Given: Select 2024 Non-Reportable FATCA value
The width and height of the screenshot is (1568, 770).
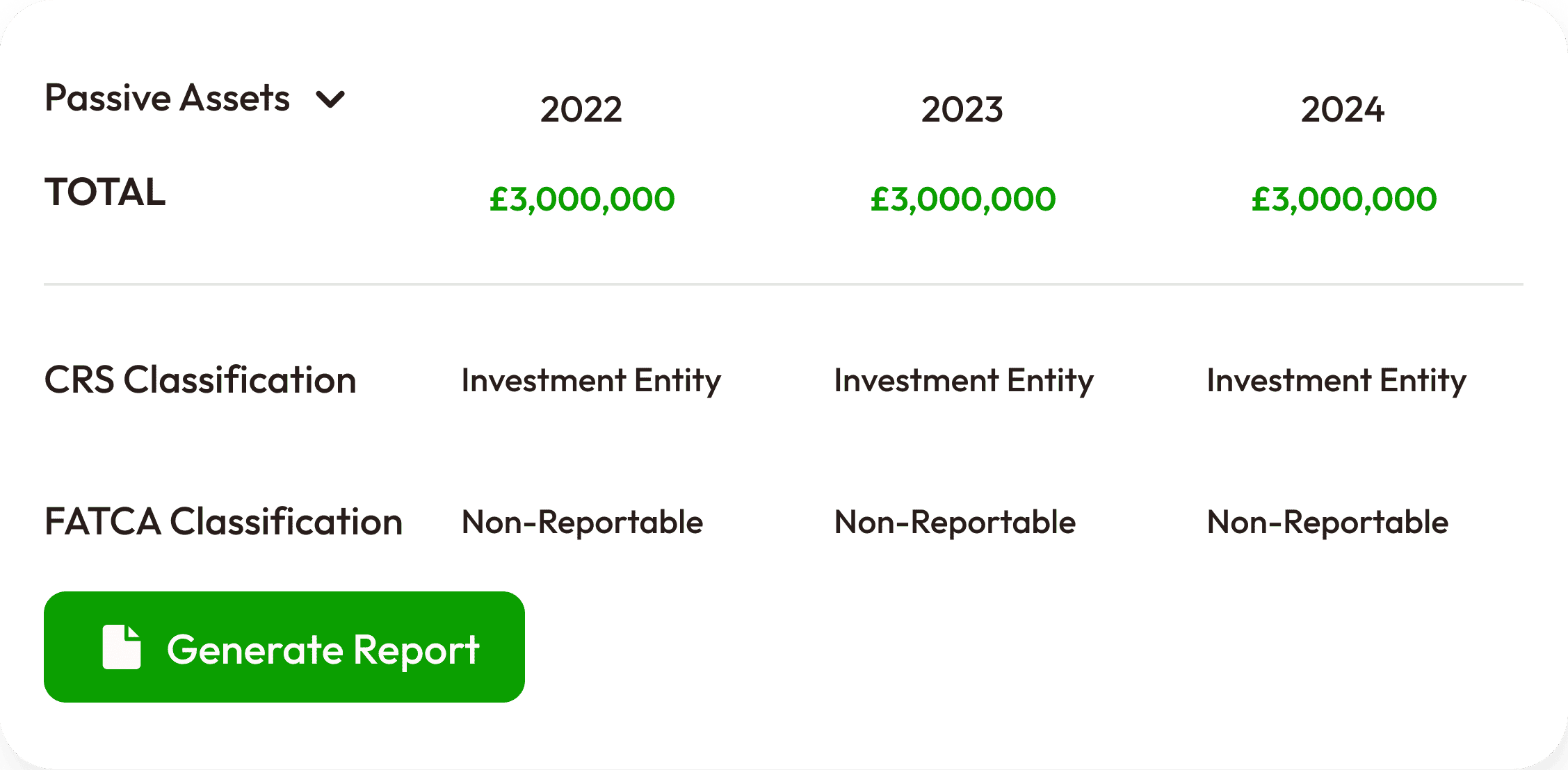Looking at the screenshot, I should click(1327, 523).
